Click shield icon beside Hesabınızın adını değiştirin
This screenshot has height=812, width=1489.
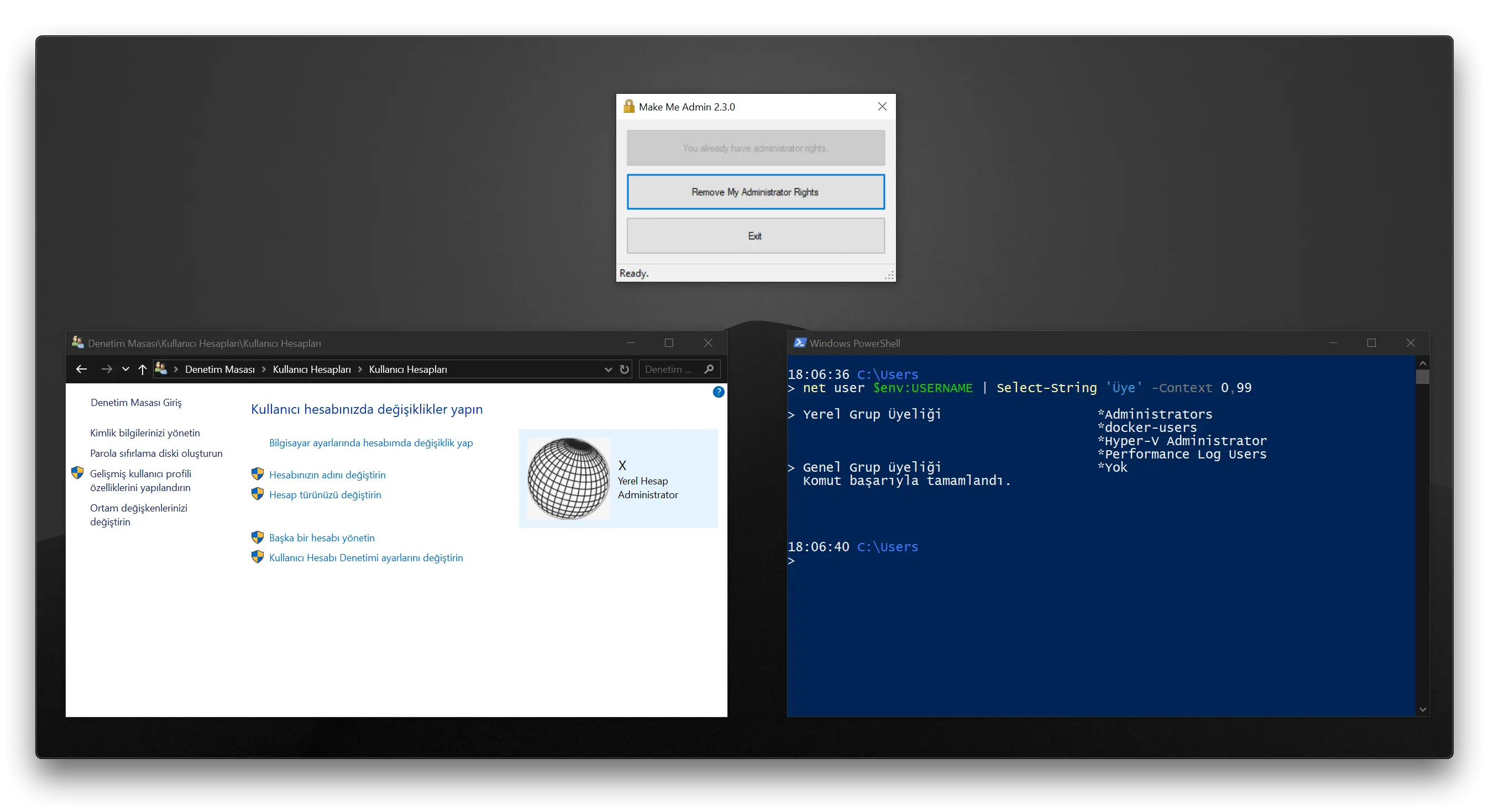coord(258,473)
